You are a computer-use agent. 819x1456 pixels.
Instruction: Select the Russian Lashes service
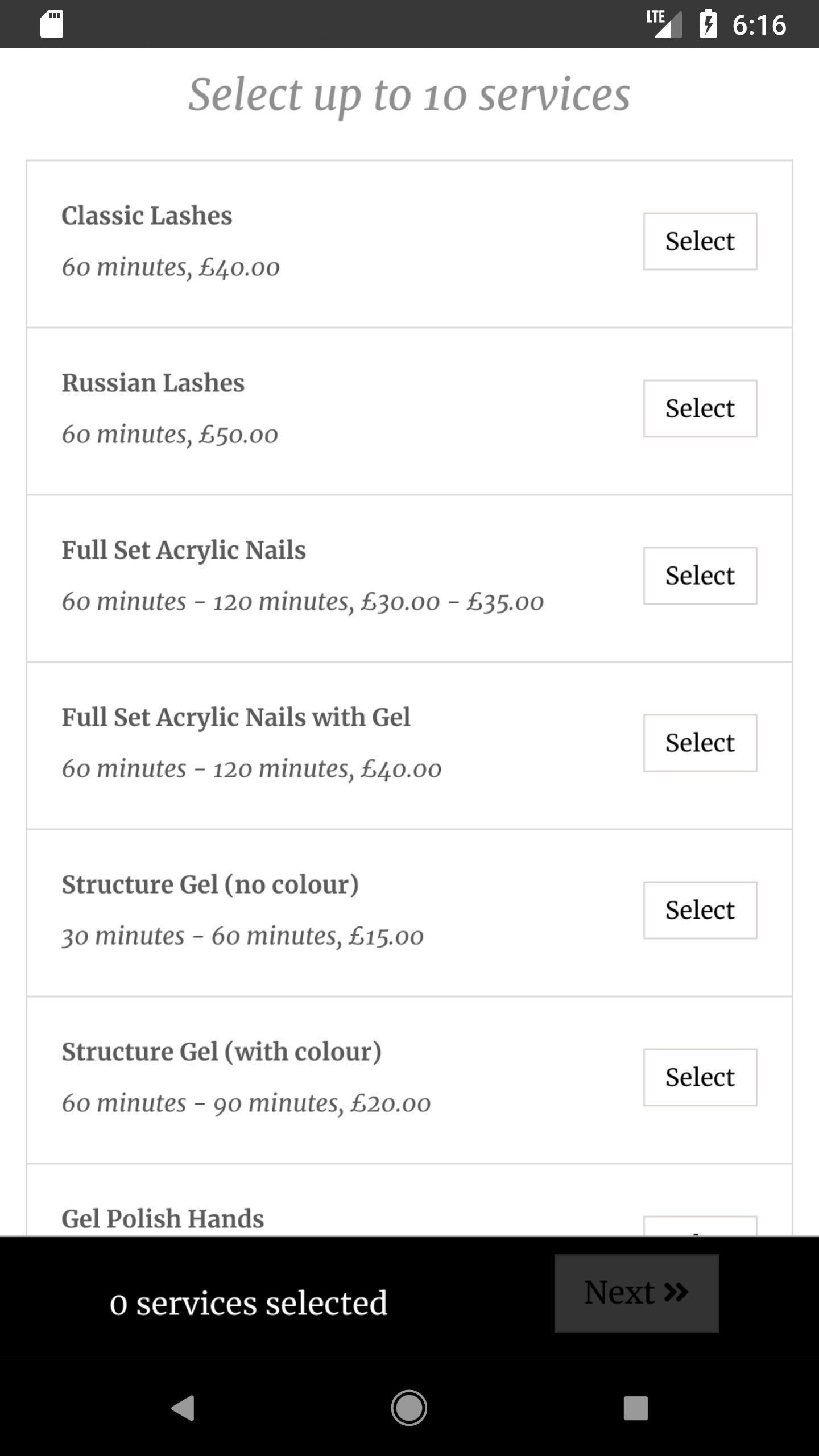[x=700, y=408]
